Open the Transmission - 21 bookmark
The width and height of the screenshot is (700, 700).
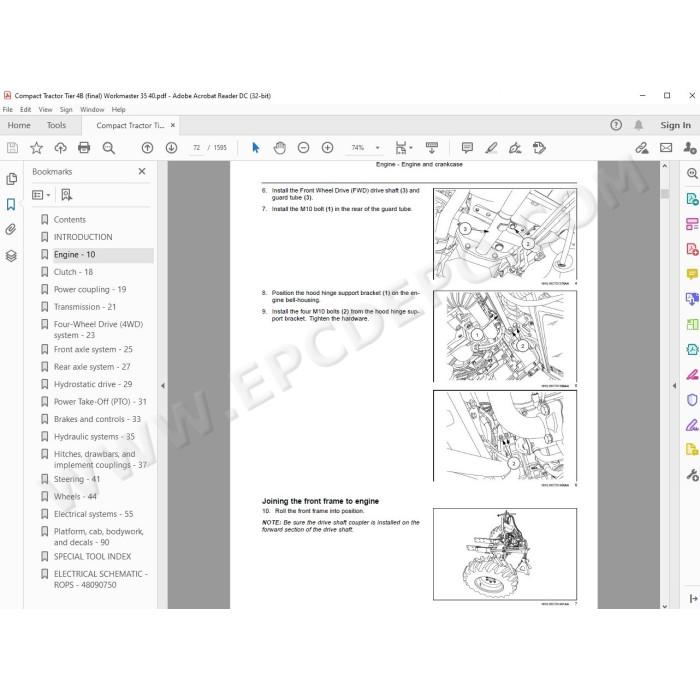85,307
